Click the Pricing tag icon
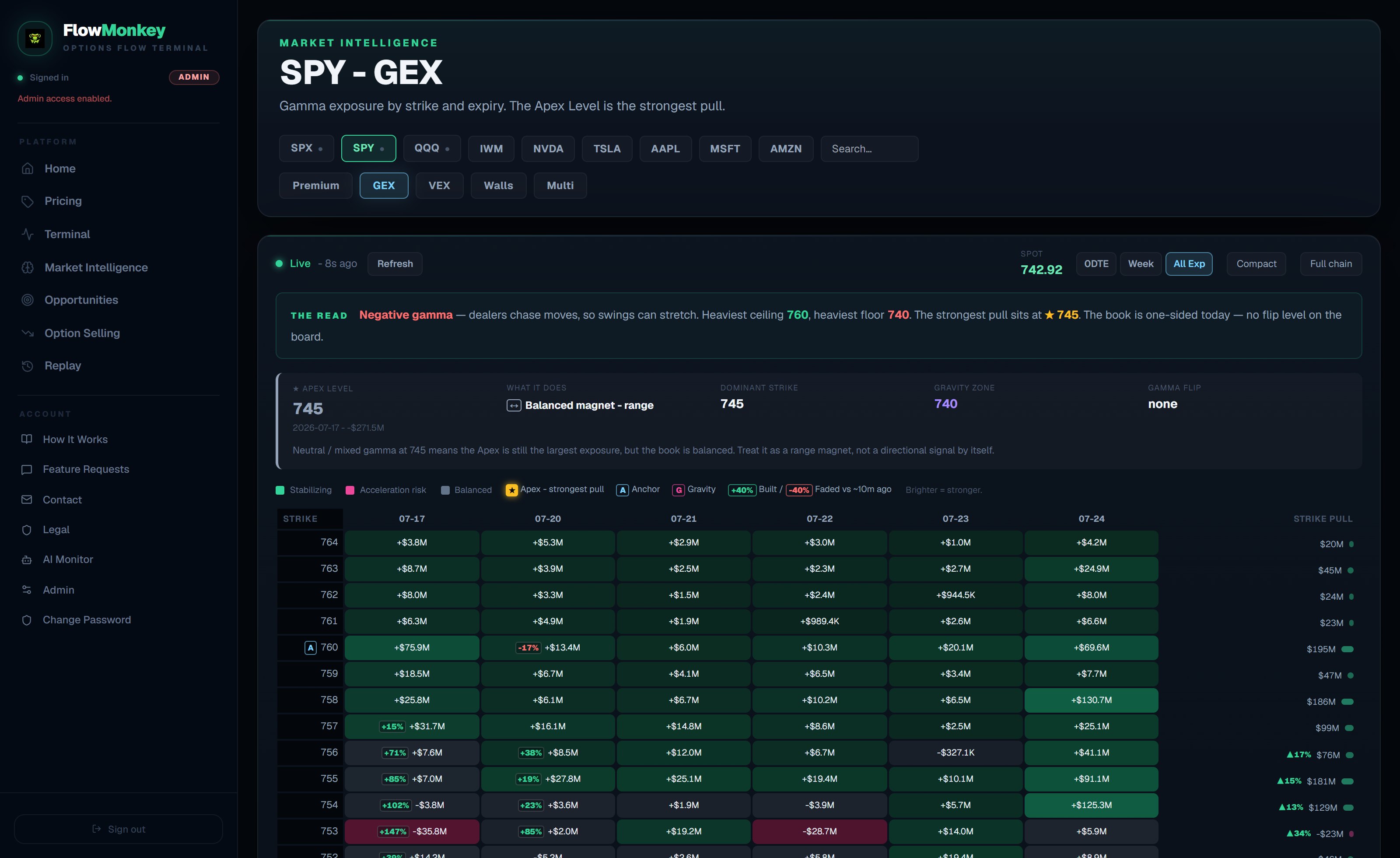The image size is (1400, 858). pos(27,201)
